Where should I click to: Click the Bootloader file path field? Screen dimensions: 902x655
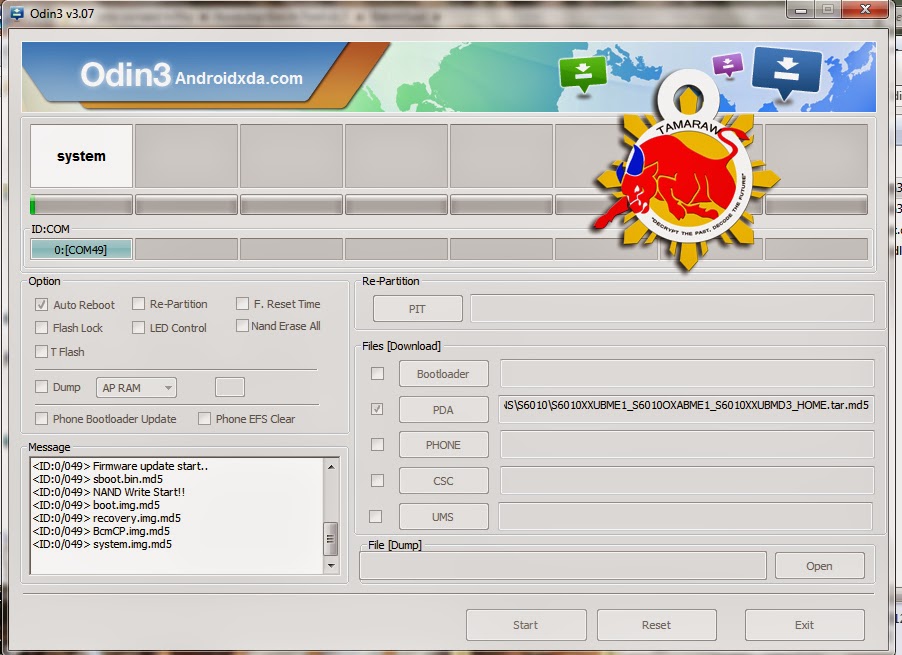tap(687, 374)
